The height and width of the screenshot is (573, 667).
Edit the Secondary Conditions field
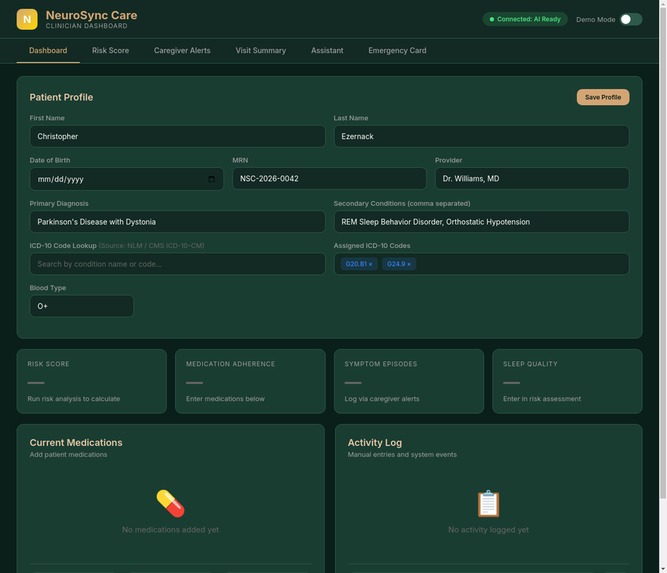pos(482,222)
